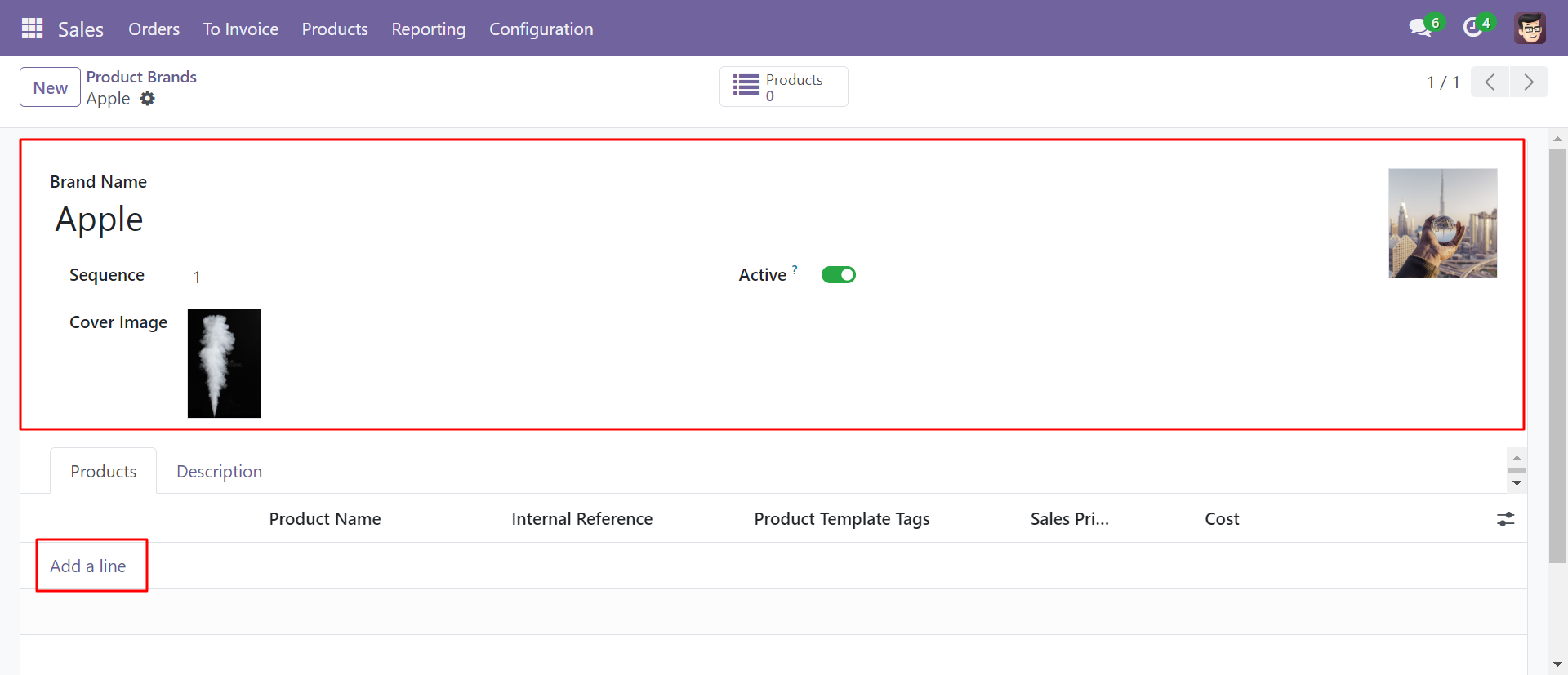
Task: Click the page vertical scrollbar thumb
Action: click(x=1558, y=355)
